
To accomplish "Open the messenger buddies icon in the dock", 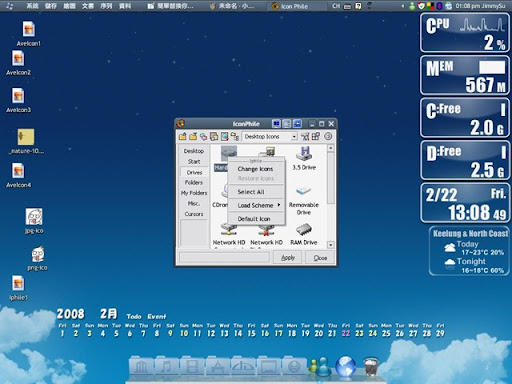I will pos(319,367).
